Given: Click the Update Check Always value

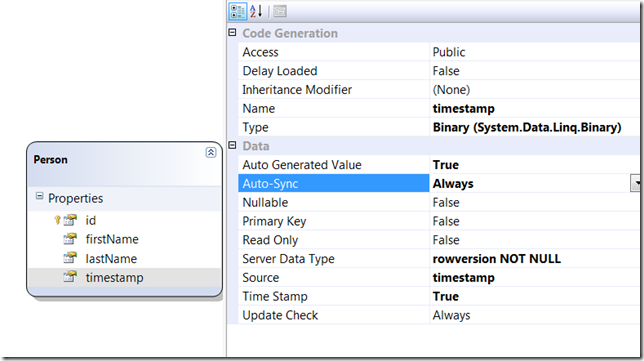Looking at the screenshot, I should (451, 316).
